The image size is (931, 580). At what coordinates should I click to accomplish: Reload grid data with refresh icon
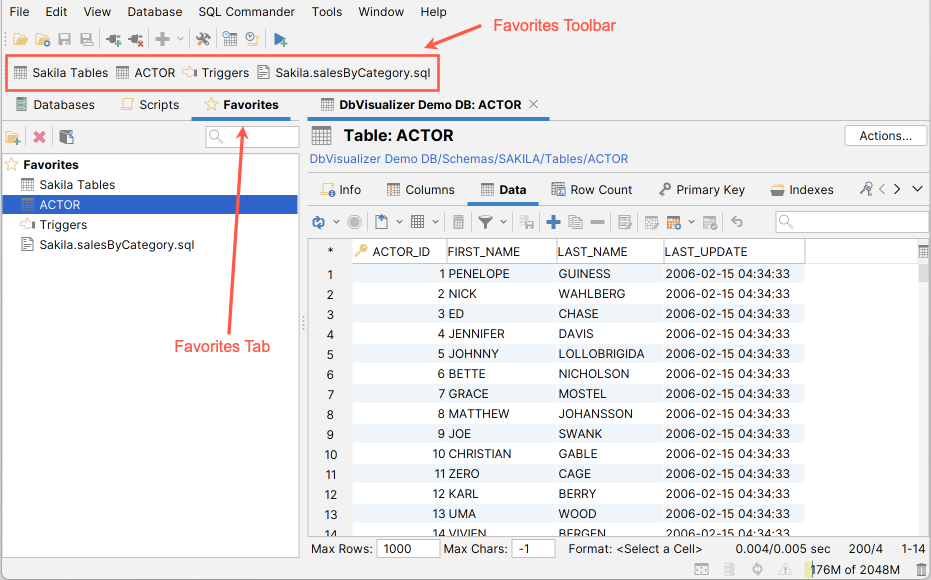tap(319, 221)
